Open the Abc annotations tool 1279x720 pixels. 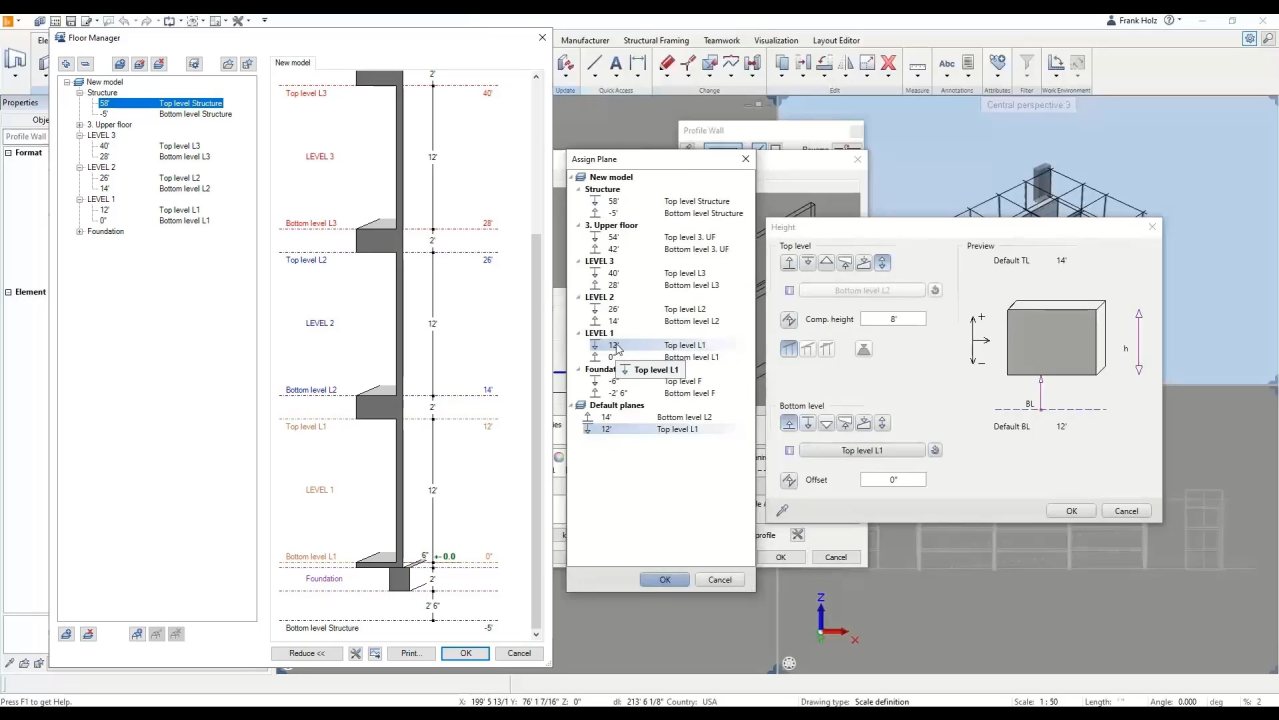point(946,64)
